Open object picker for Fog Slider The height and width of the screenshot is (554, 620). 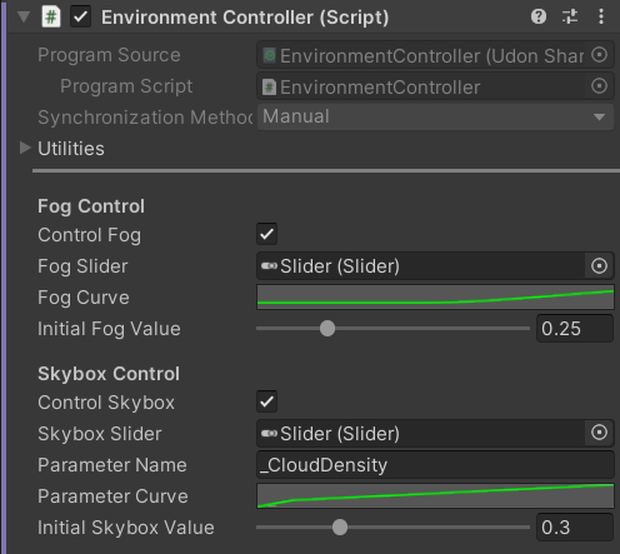tap(599, 266)
